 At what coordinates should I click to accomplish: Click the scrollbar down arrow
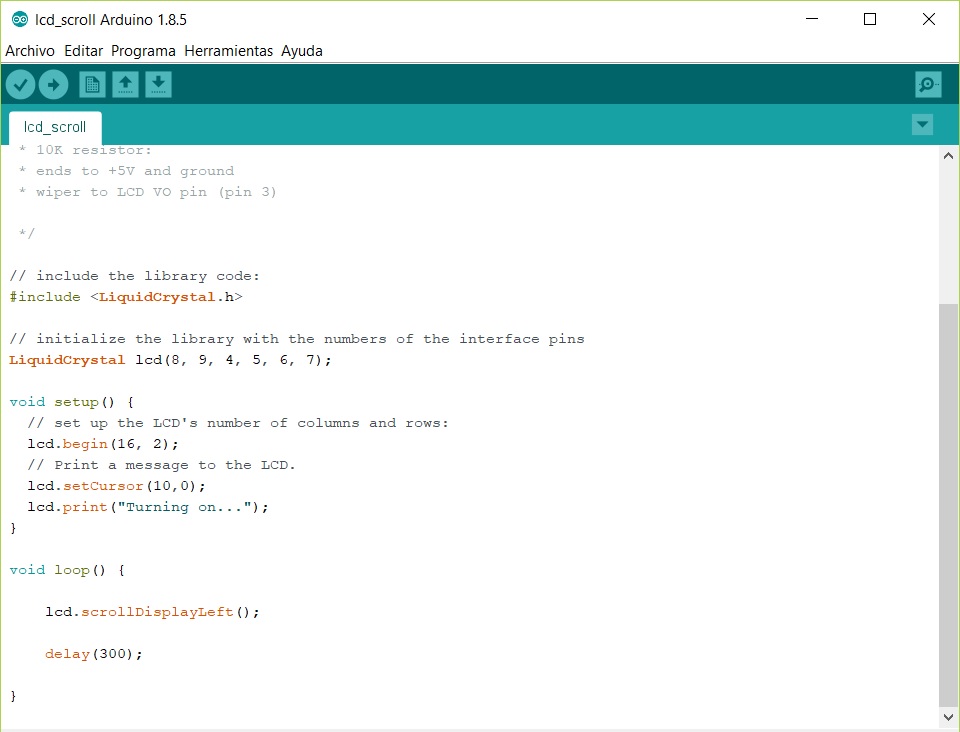click(948, 717)
